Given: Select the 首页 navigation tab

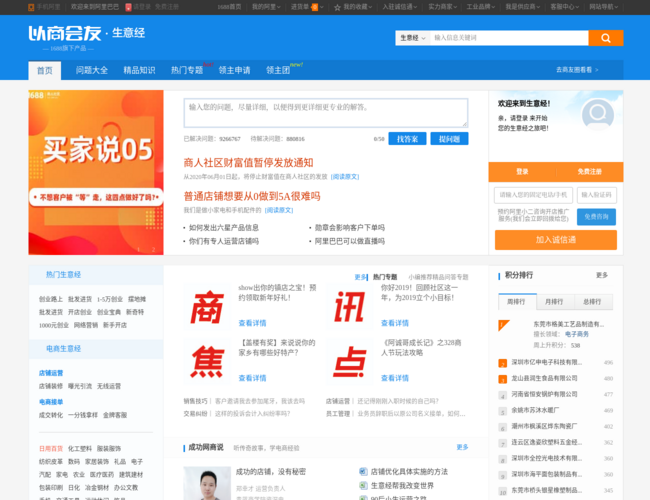Looking at the screenshot, I should (x=45, y=70).
